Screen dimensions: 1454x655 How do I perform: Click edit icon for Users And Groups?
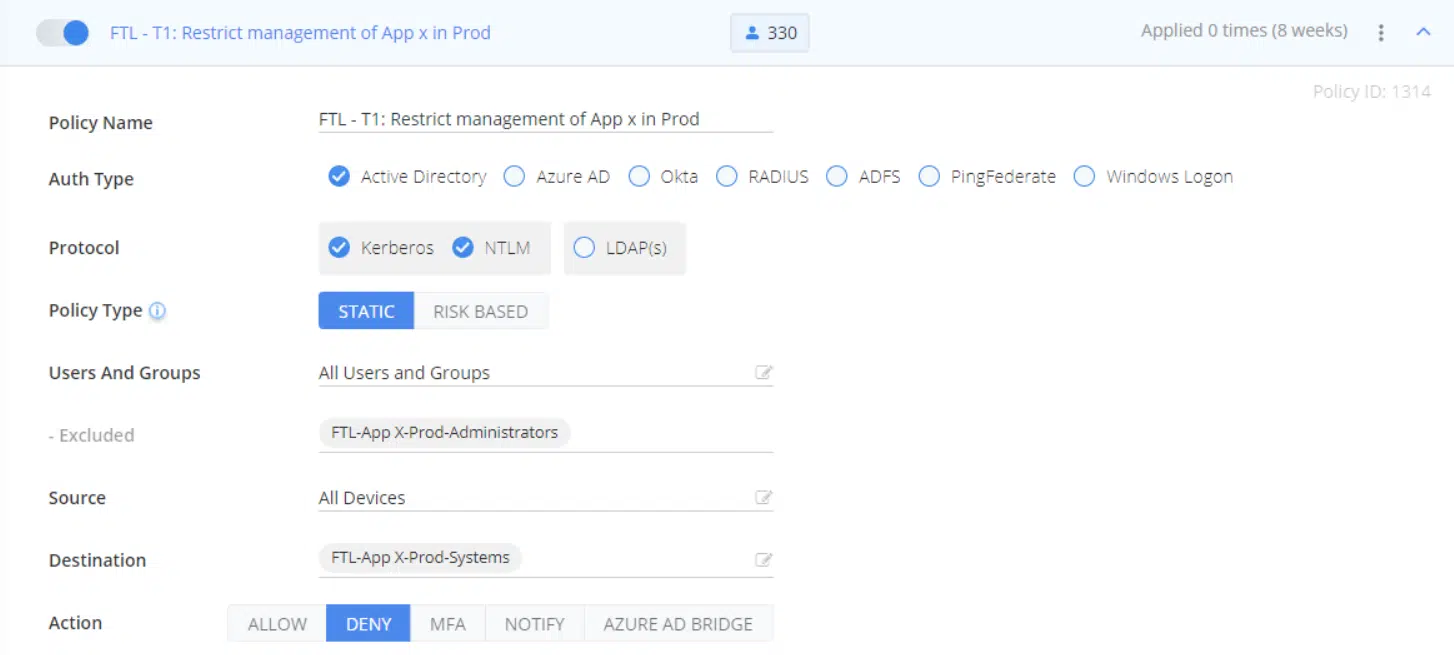pos(763,373)
